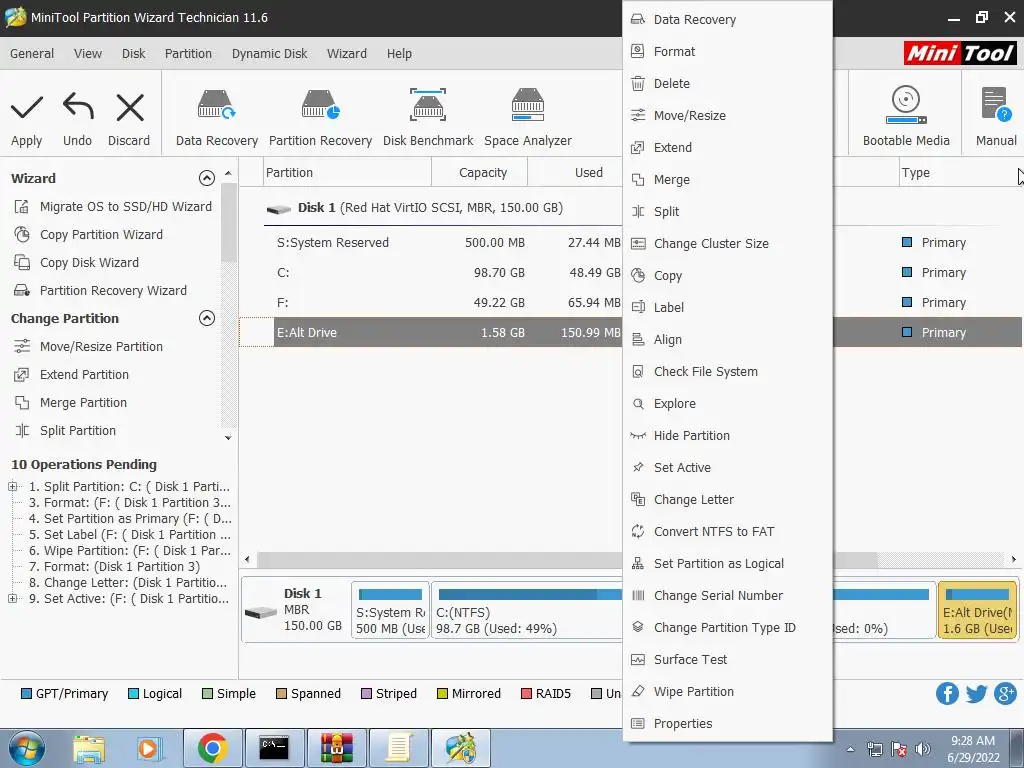Open the Facebook share icon
This screenshot has height=768, width=1024.
(x=947, y=694)
